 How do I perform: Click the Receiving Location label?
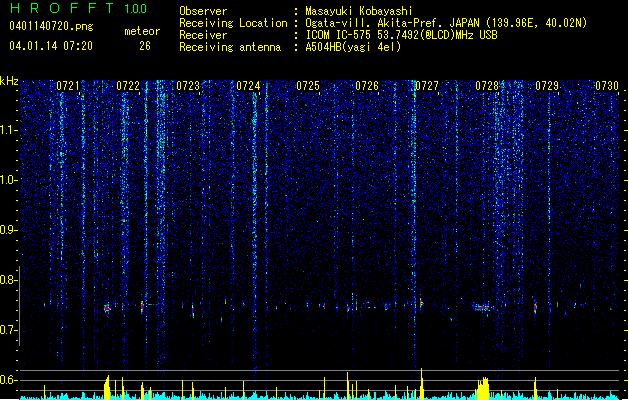(x=233, y=23)
